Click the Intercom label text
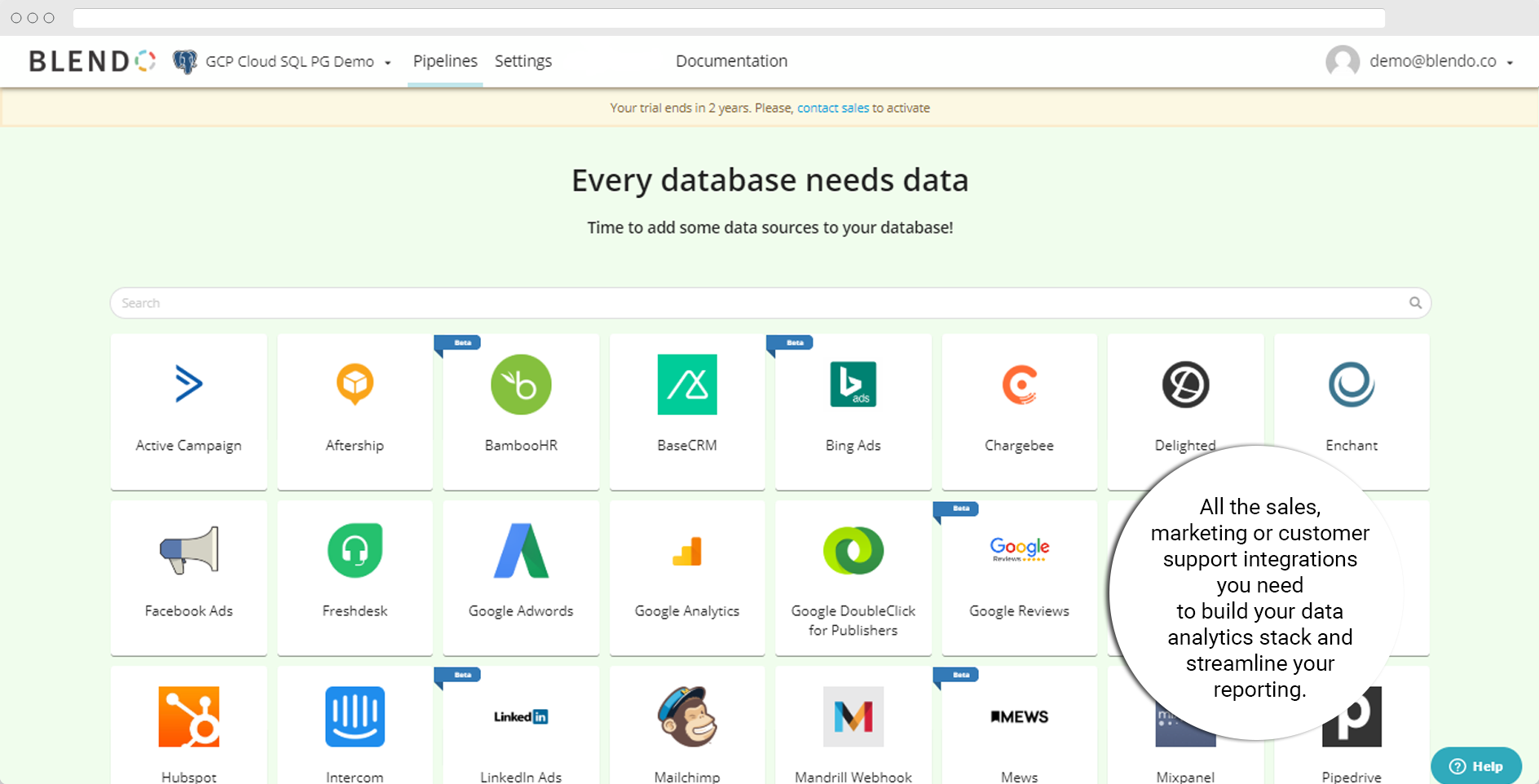This screenshot has width=1539, height=784. (355, 777)
